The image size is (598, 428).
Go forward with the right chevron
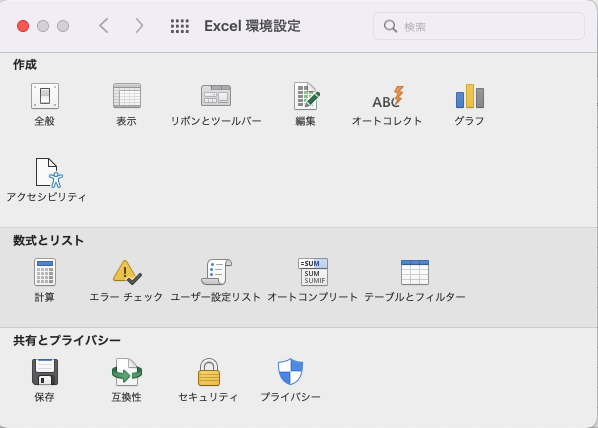pyautogui.click(x=139, y=26)
